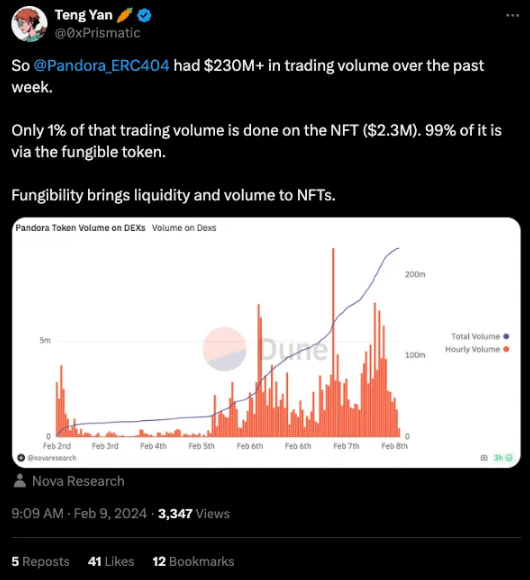Click the Teng Yan display name
530x580 pixels.
[84, 15]
